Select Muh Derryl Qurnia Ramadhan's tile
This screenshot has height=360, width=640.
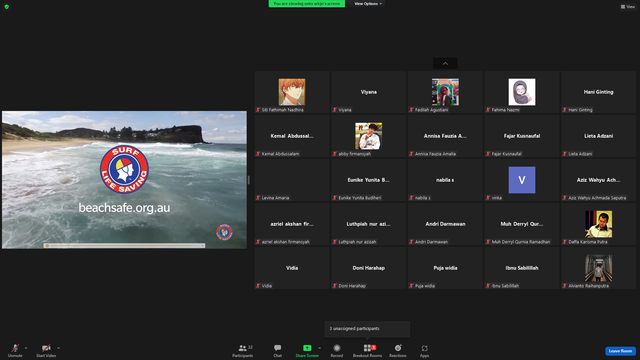522,224
